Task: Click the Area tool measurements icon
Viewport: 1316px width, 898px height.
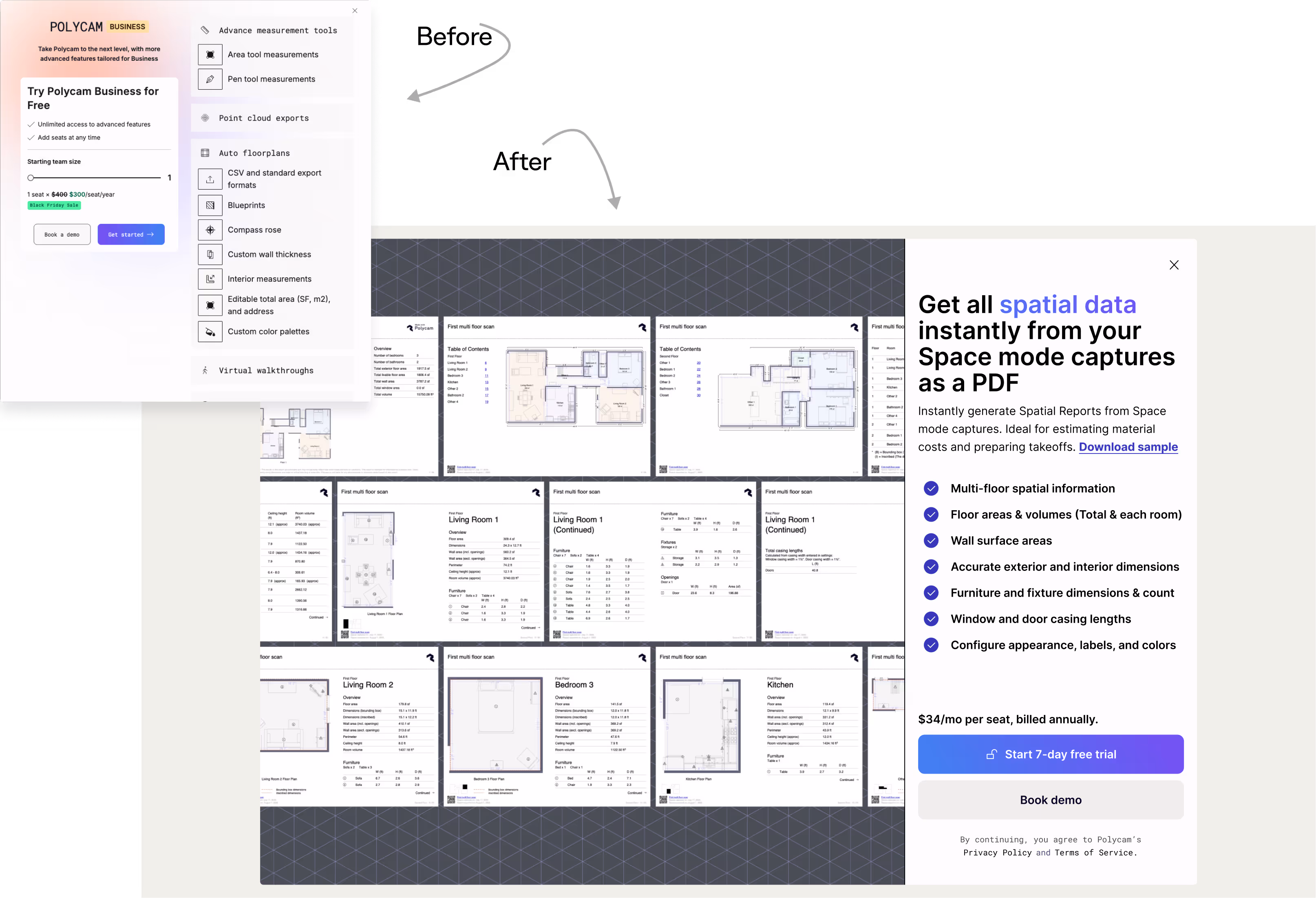Action: [x=210, y=54]
